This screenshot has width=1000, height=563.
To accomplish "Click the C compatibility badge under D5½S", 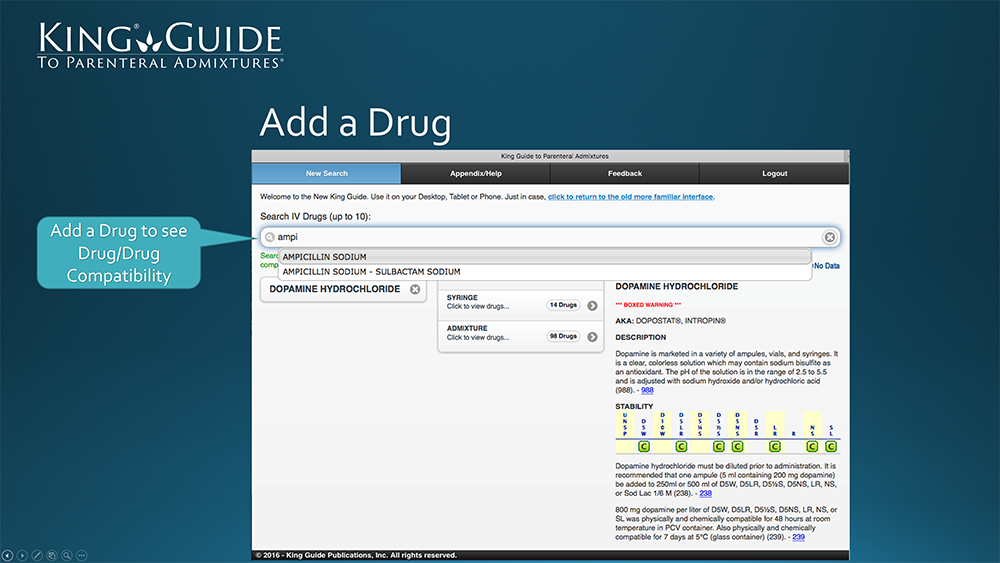I will click(719, 446).
